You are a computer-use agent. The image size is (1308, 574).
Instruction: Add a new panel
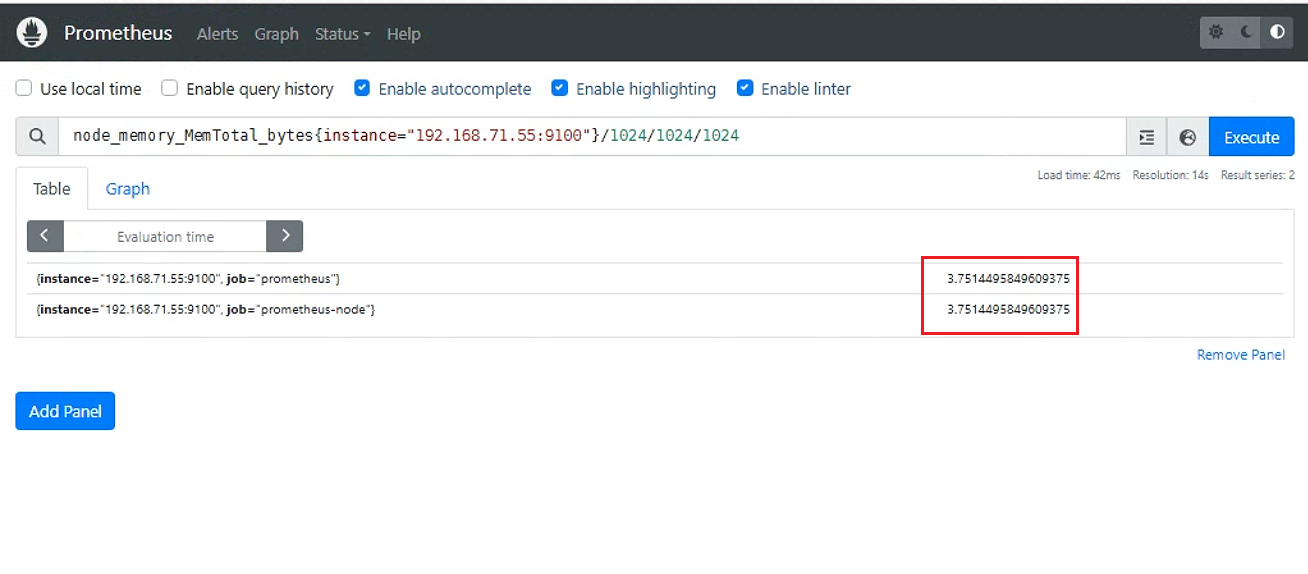click(x=65, y=411)
